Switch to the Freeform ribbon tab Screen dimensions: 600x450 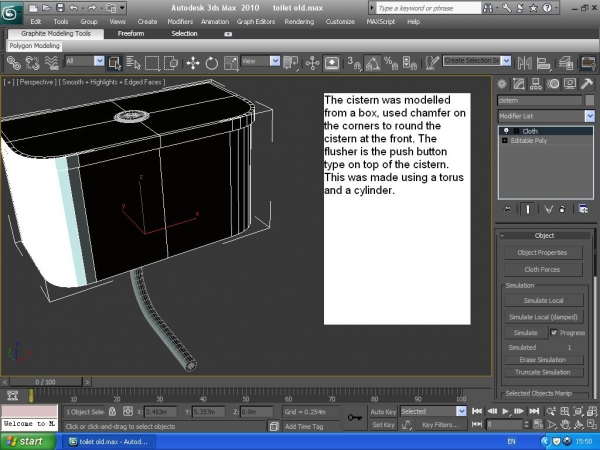click(131, 34)
